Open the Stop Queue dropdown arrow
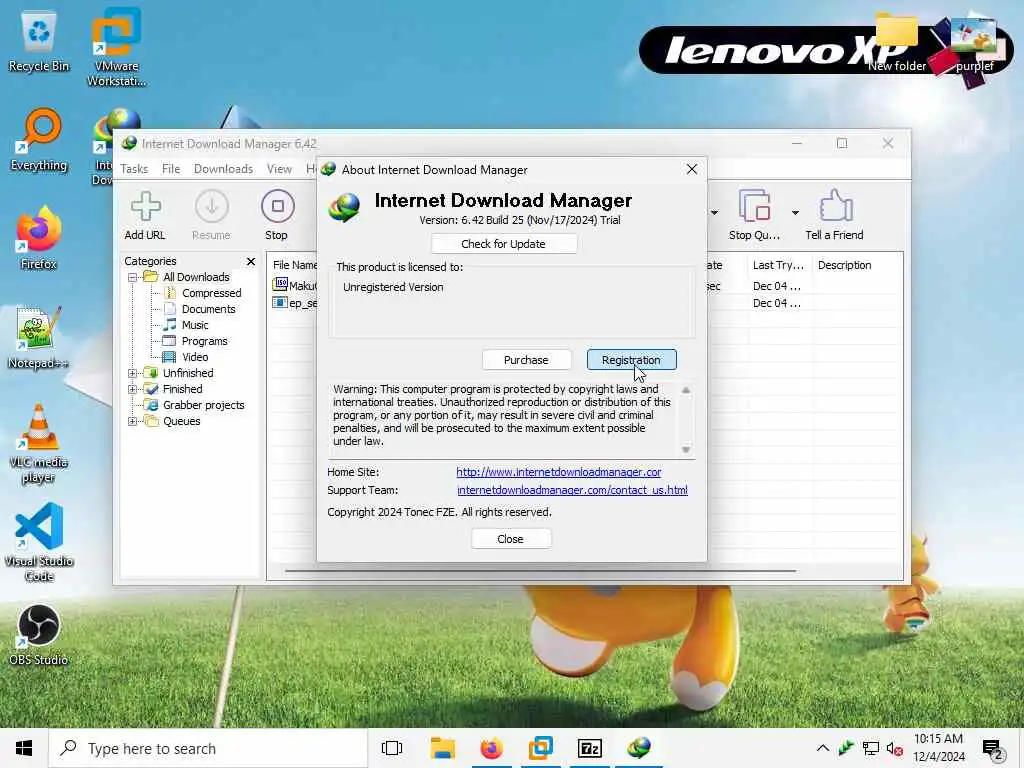Viewport: 1024px width, 768px height. [795, 213]
